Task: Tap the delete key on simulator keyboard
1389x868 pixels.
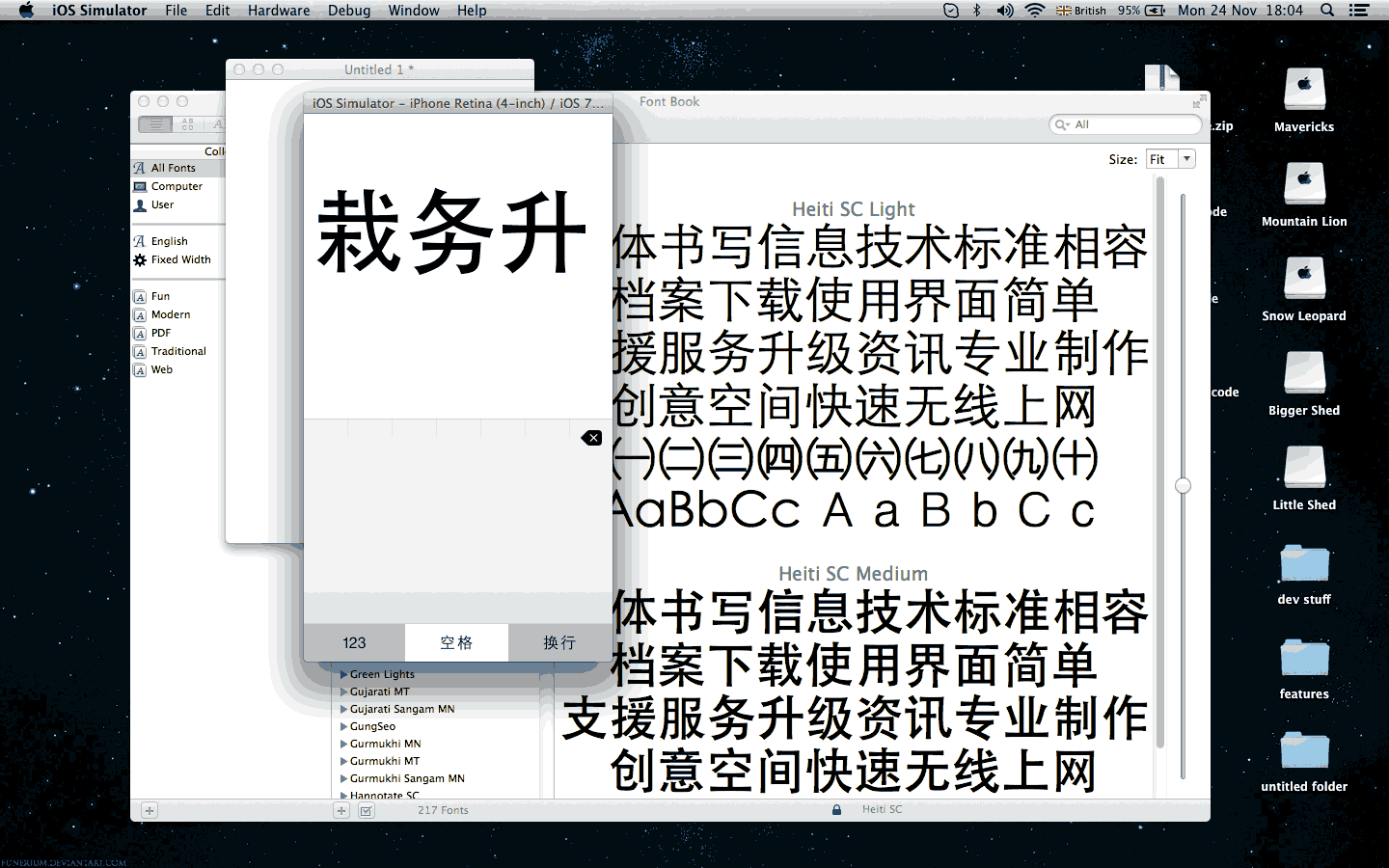Action: point(591,438)
